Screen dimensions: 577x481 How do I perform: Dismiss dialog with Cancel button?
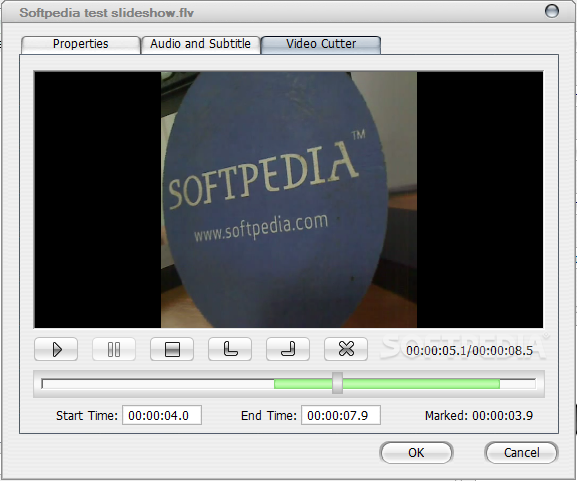(521, 453)
